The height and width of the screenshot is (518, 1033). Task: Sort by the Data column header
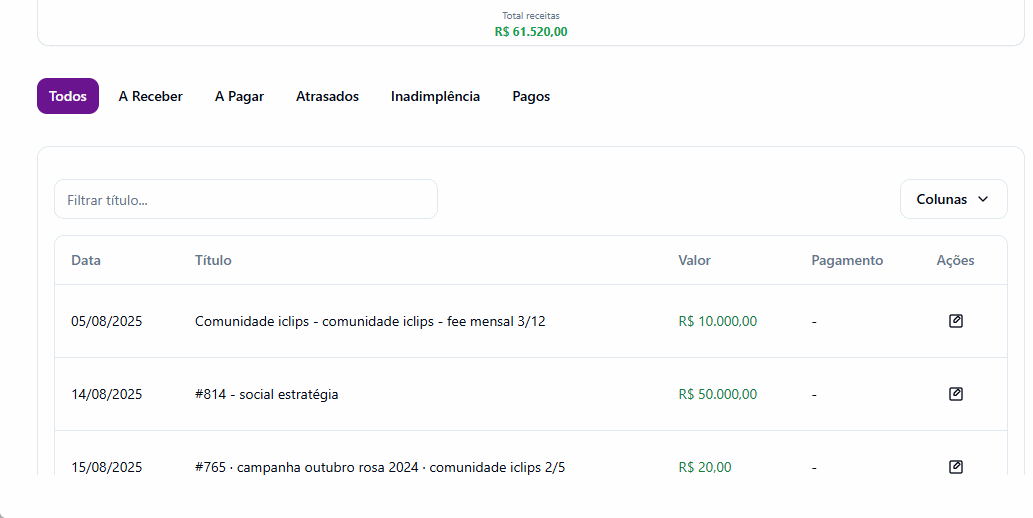coord(86,260)
